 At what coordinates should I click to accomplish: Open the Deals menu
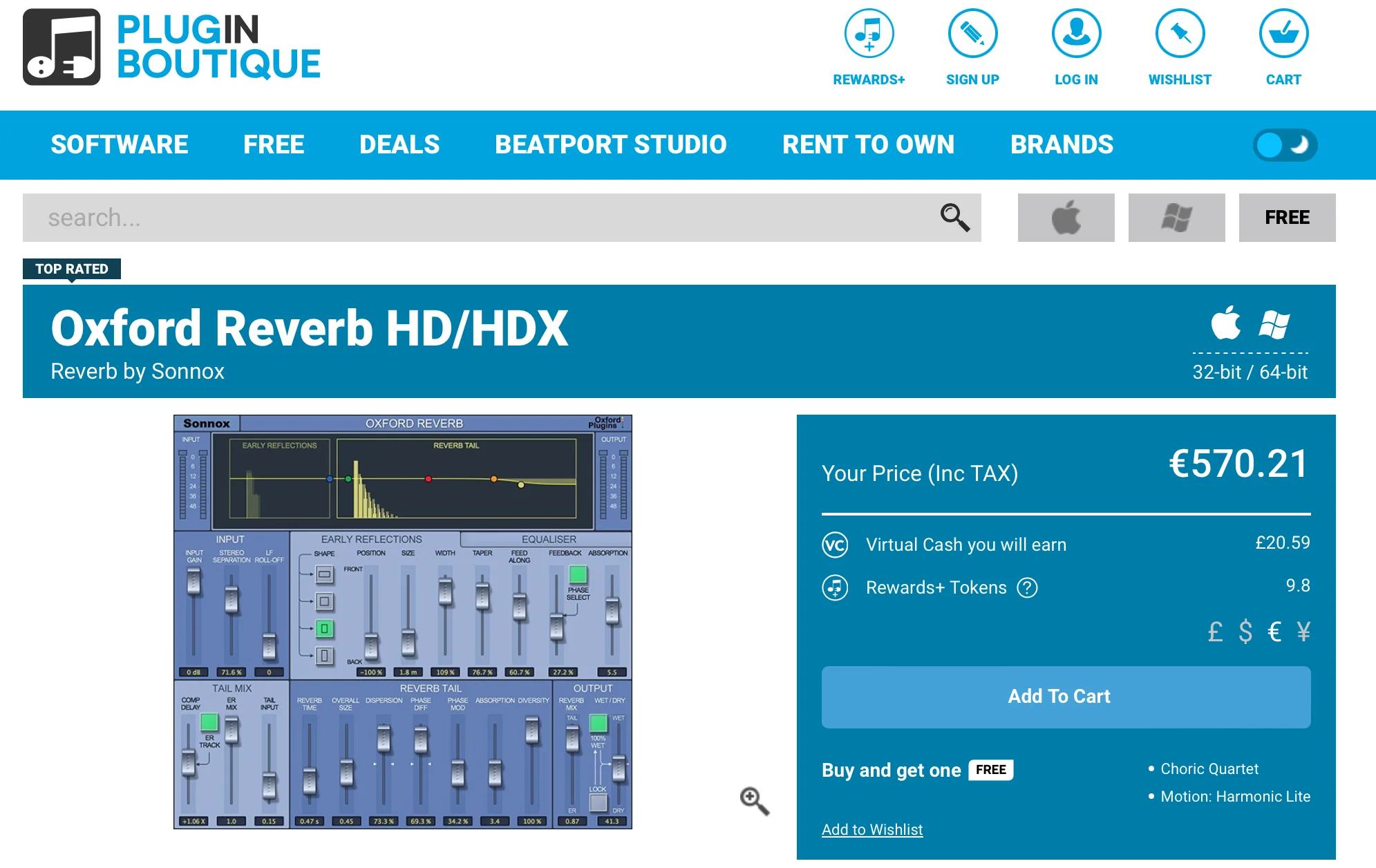[399, 144]
